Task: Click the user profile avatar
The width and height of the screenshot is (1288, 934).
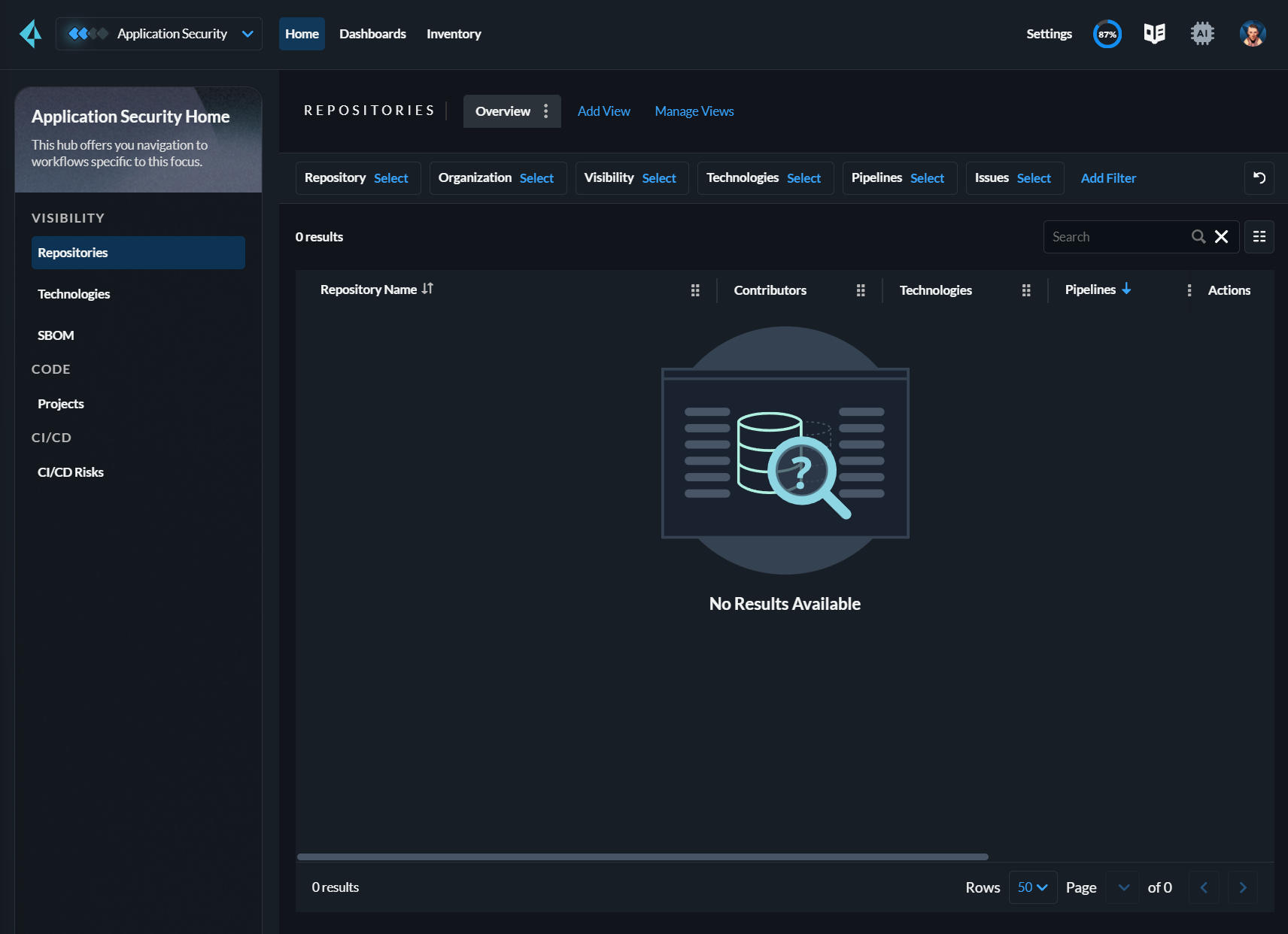Action: click(x=1252, y=34)
